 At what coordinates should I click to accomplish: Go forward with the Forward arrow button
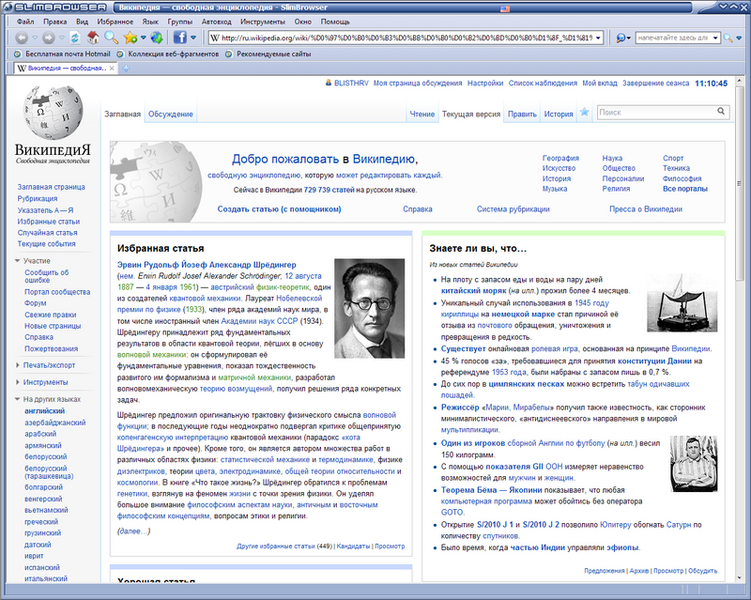pyautogui.click(x=48, y=37)
